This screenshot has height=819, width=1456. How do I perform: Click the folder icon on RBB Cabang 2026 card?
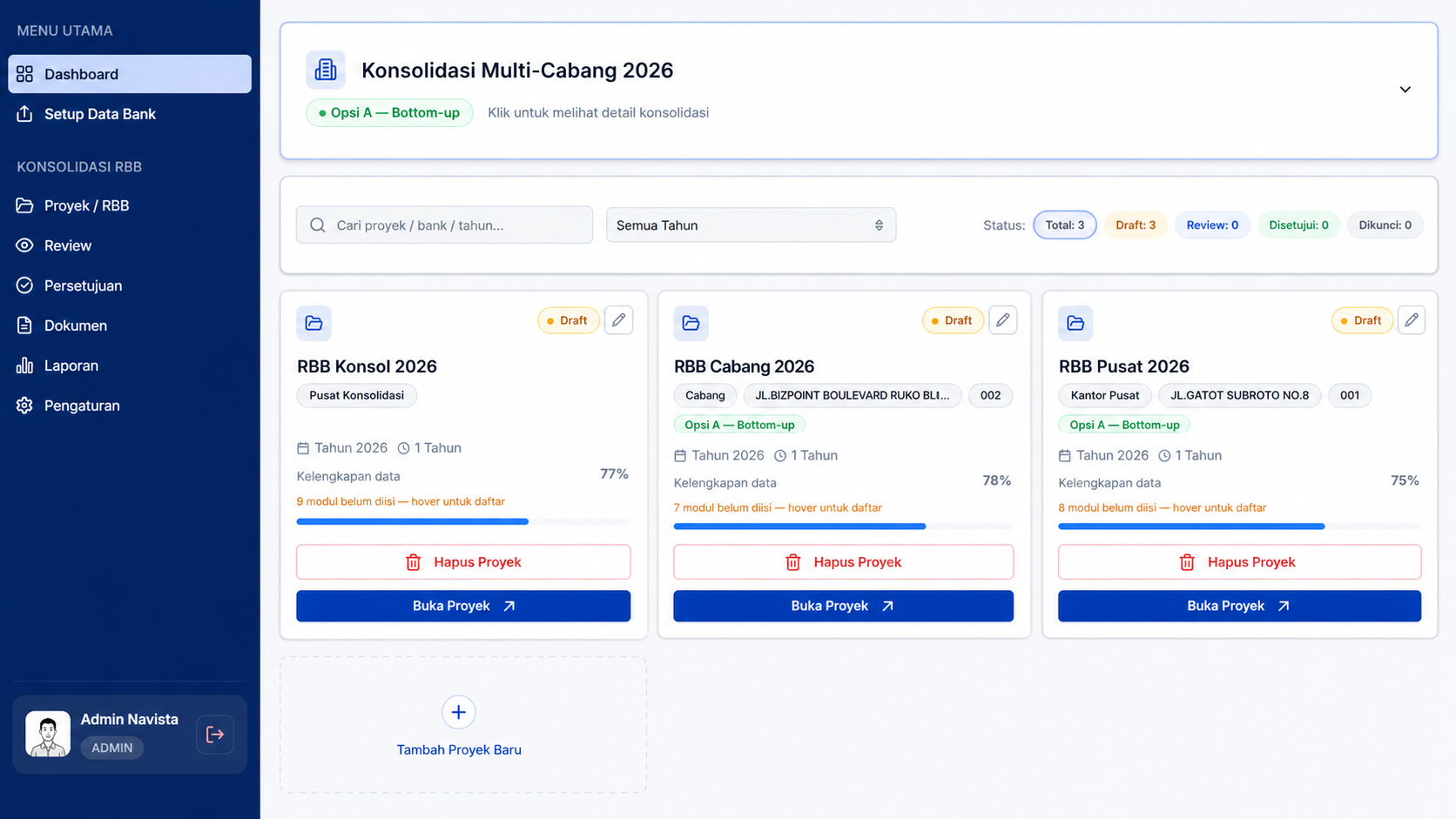pos(691,323)
